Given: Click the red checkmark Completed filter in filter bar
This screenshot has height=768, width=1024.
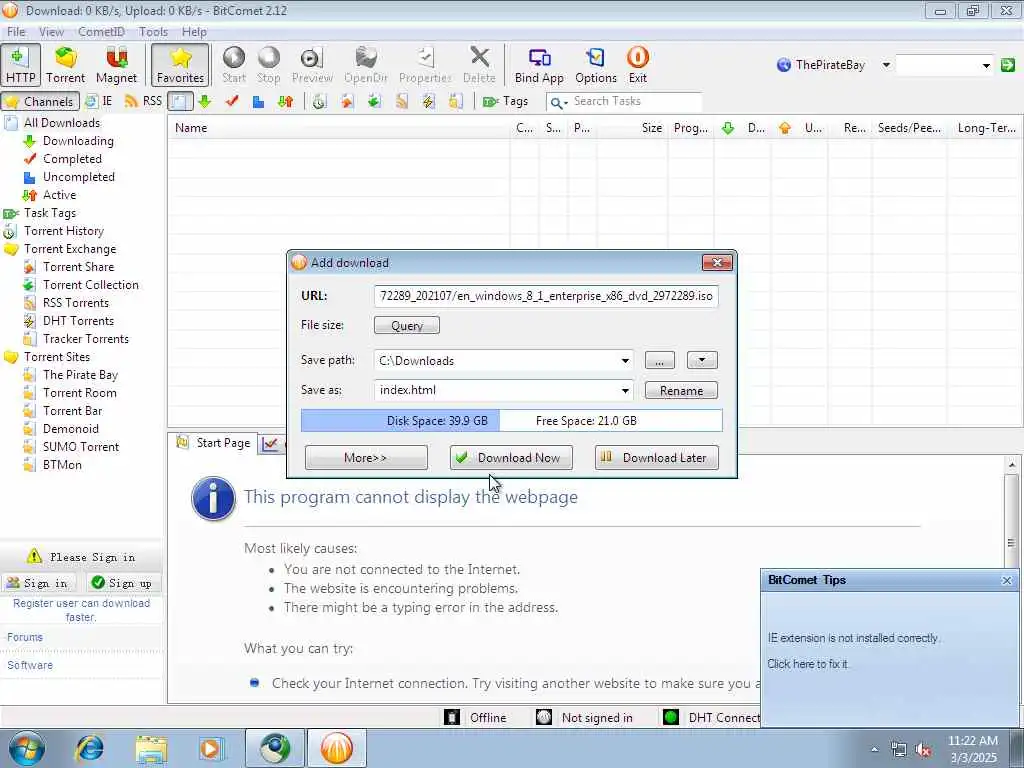Looking at the screenshot, I should tap(231, 101).
